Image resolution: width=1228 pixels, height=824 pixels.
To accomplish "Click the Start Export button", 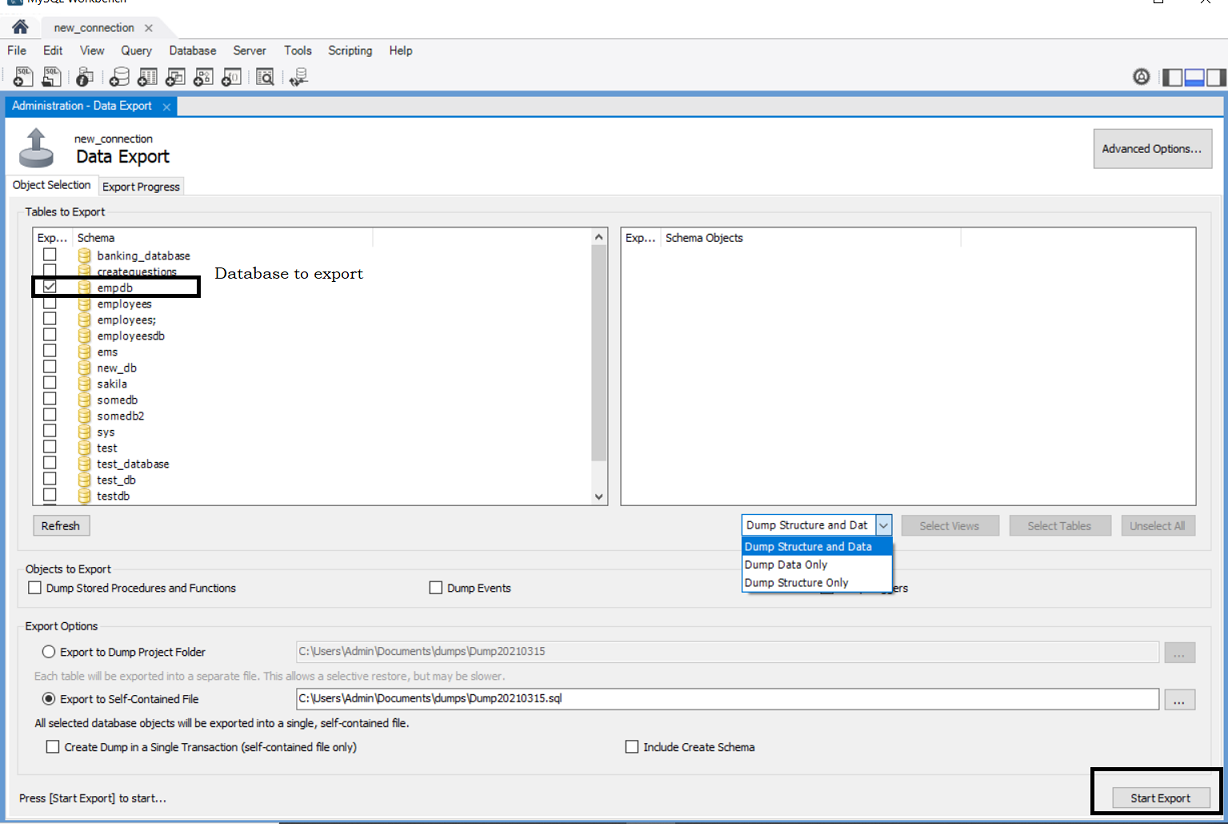I will click(x=1160, y=798).
